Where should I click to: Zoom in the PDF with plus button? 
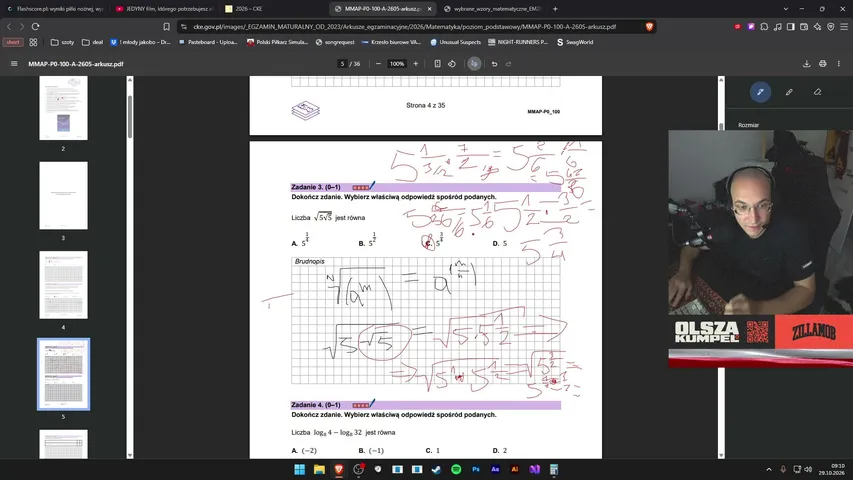point(416,64)
